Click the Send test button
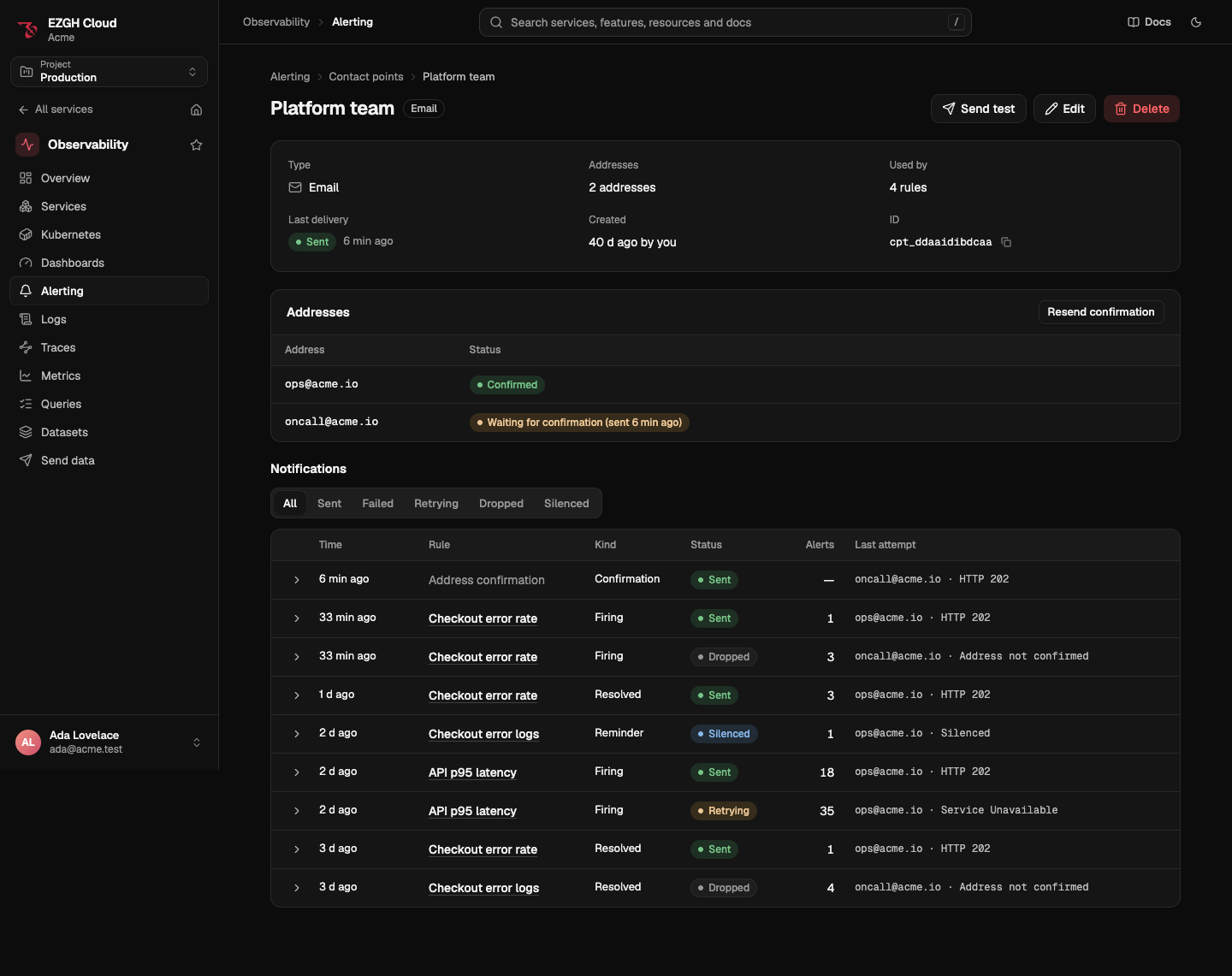Image resolution: width=1232 pixels, height=976 pixels. tap(979, 109)
